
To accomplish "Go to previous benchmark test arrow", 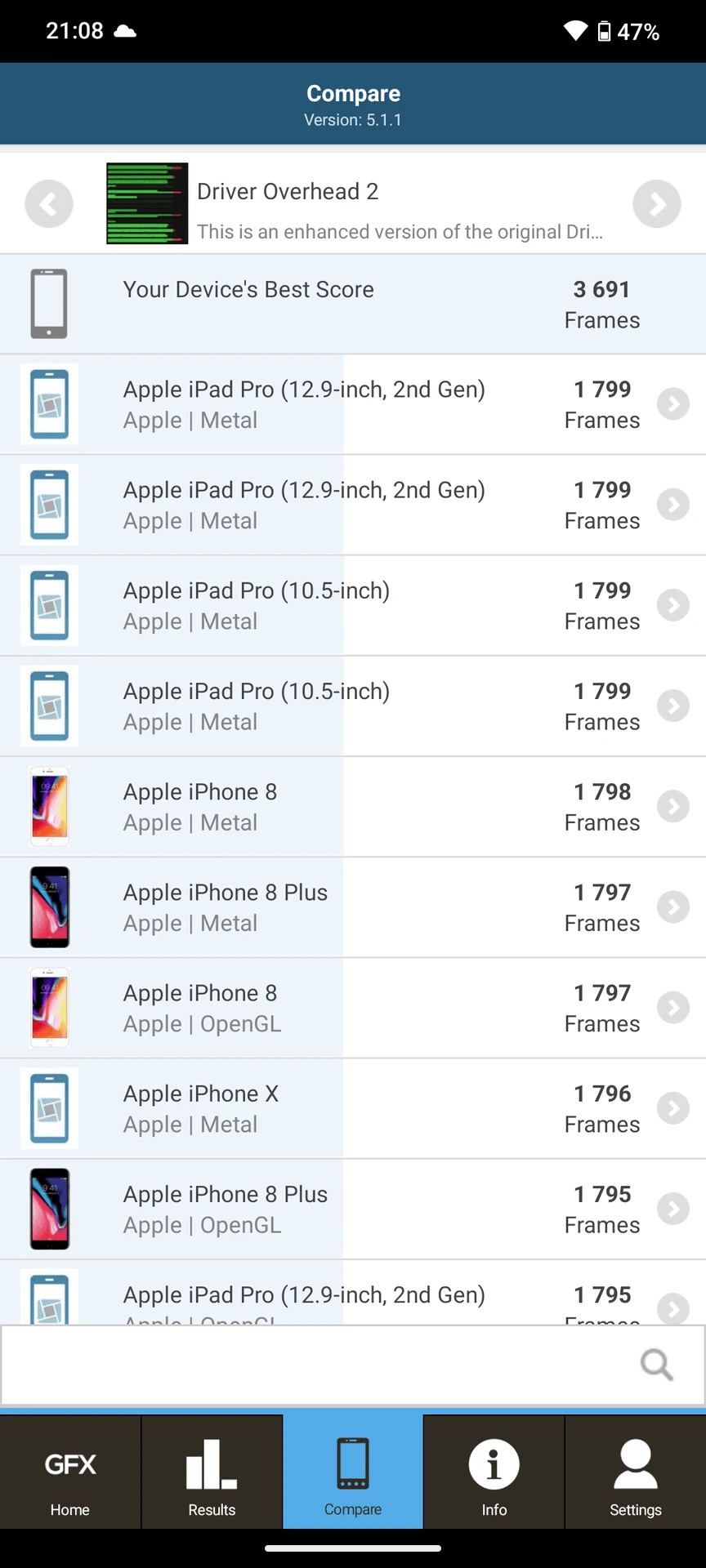I will coord(49,204).
